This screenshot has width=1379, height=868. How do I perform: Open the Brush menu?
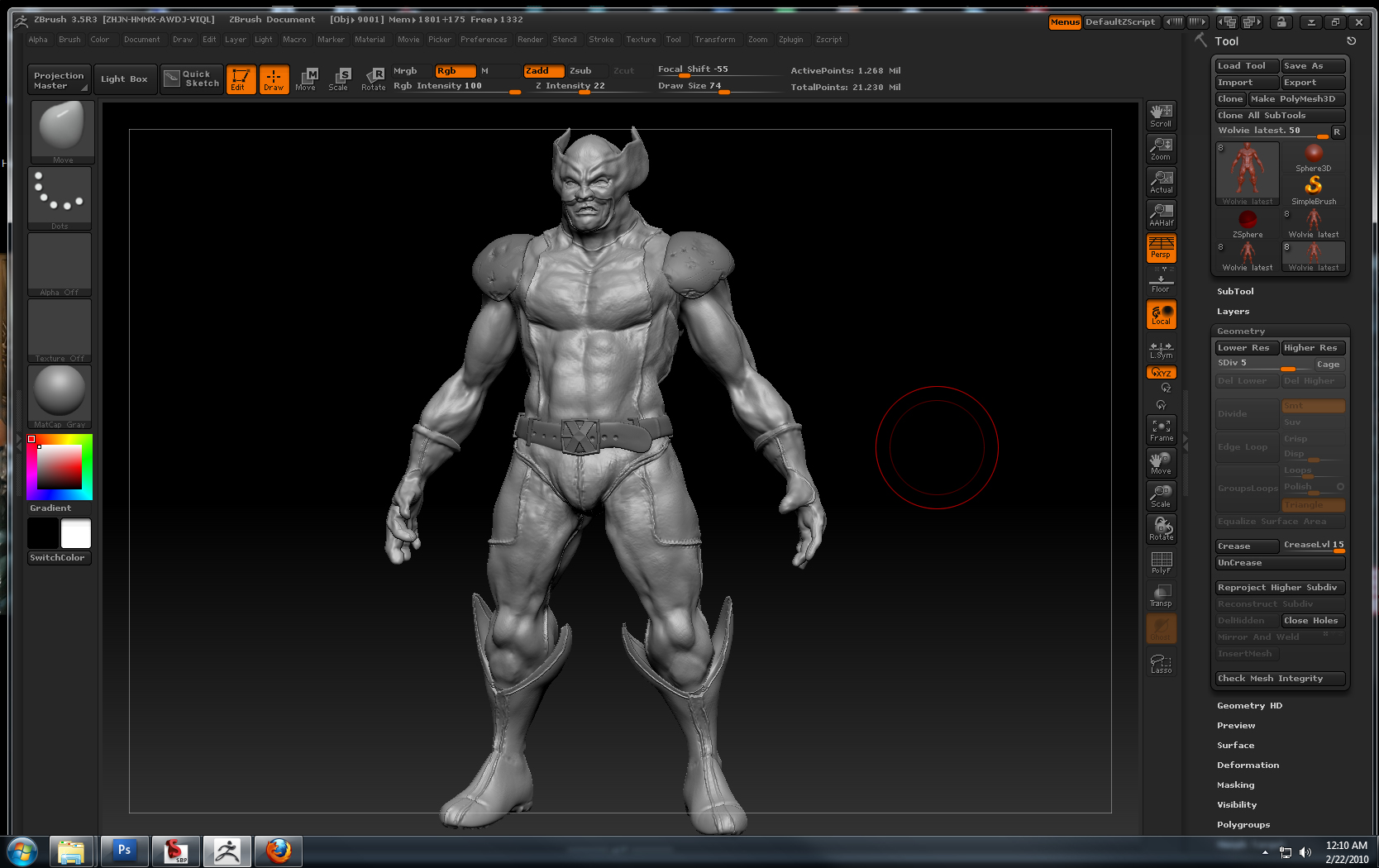[69, 40]
